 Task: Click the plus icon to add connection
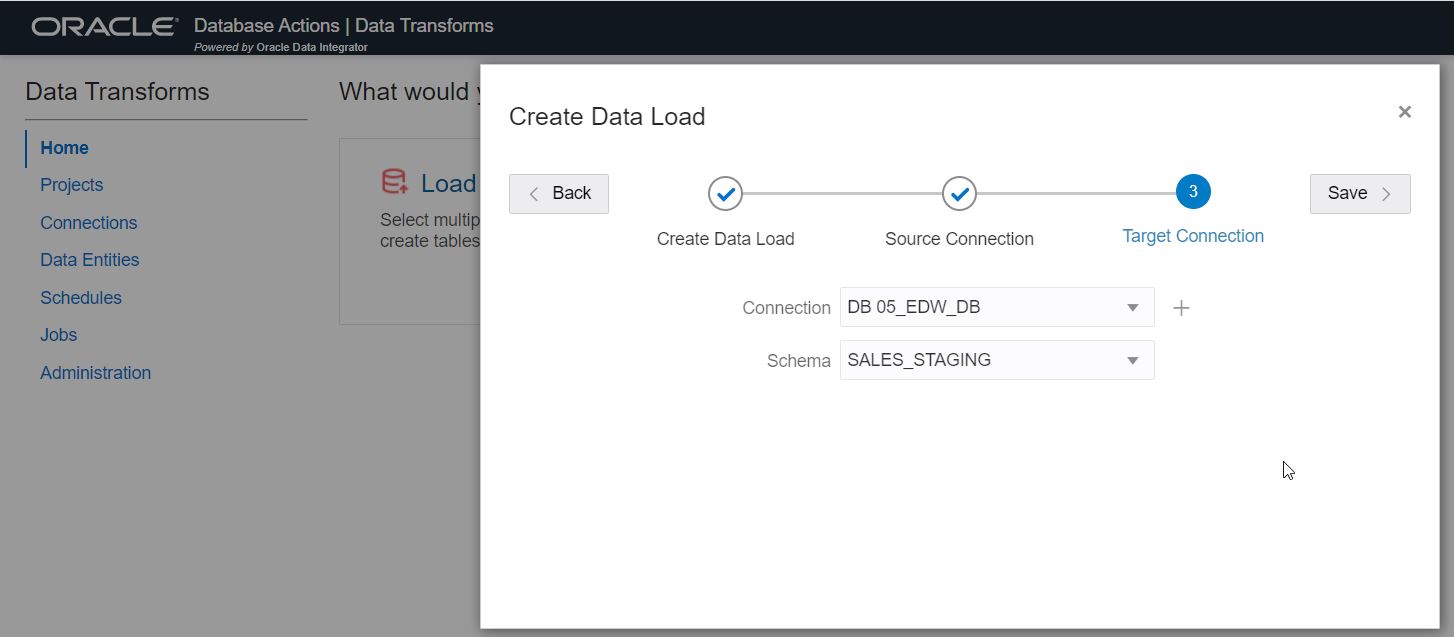[1181, 308]
